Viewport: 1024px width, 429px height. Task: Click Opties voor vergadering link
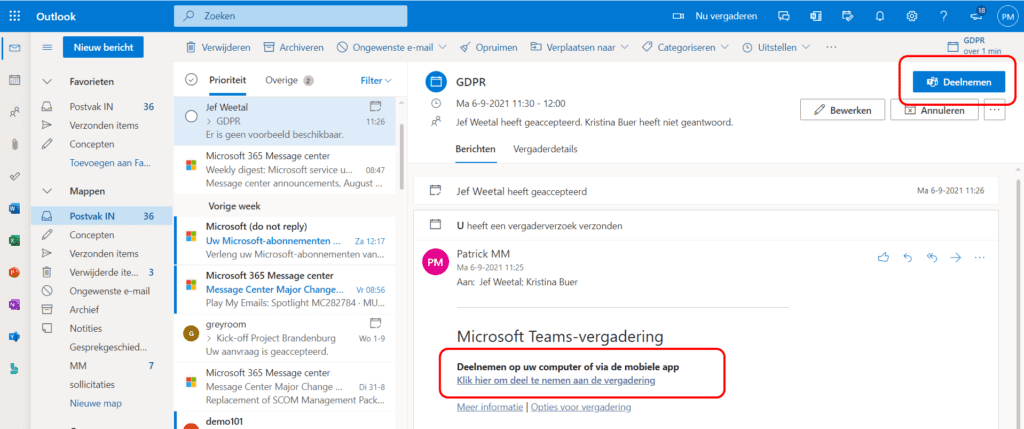point(581,407)
